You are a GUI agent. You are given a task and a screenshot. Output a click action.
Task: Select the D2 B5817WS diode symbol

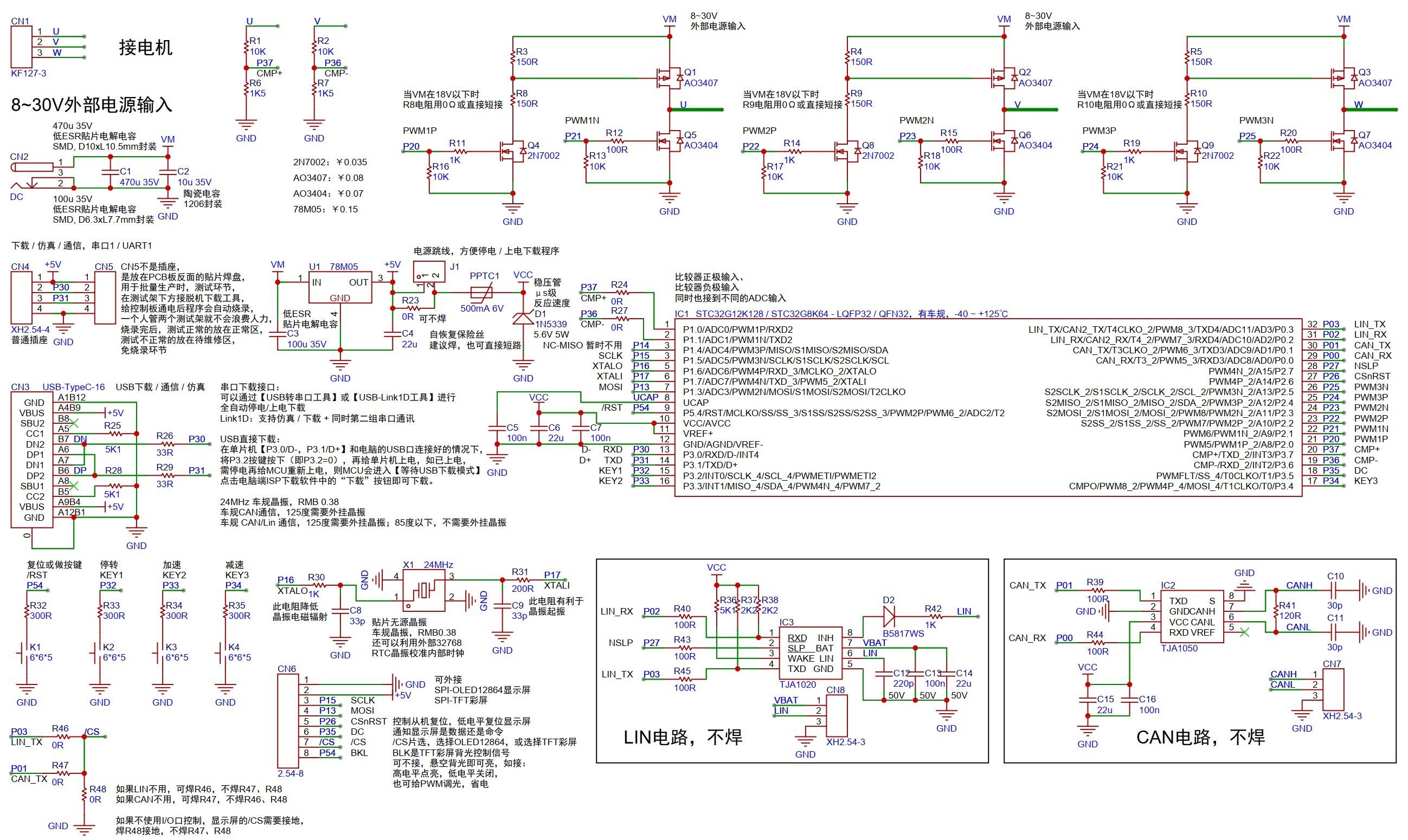coord(889,616)
